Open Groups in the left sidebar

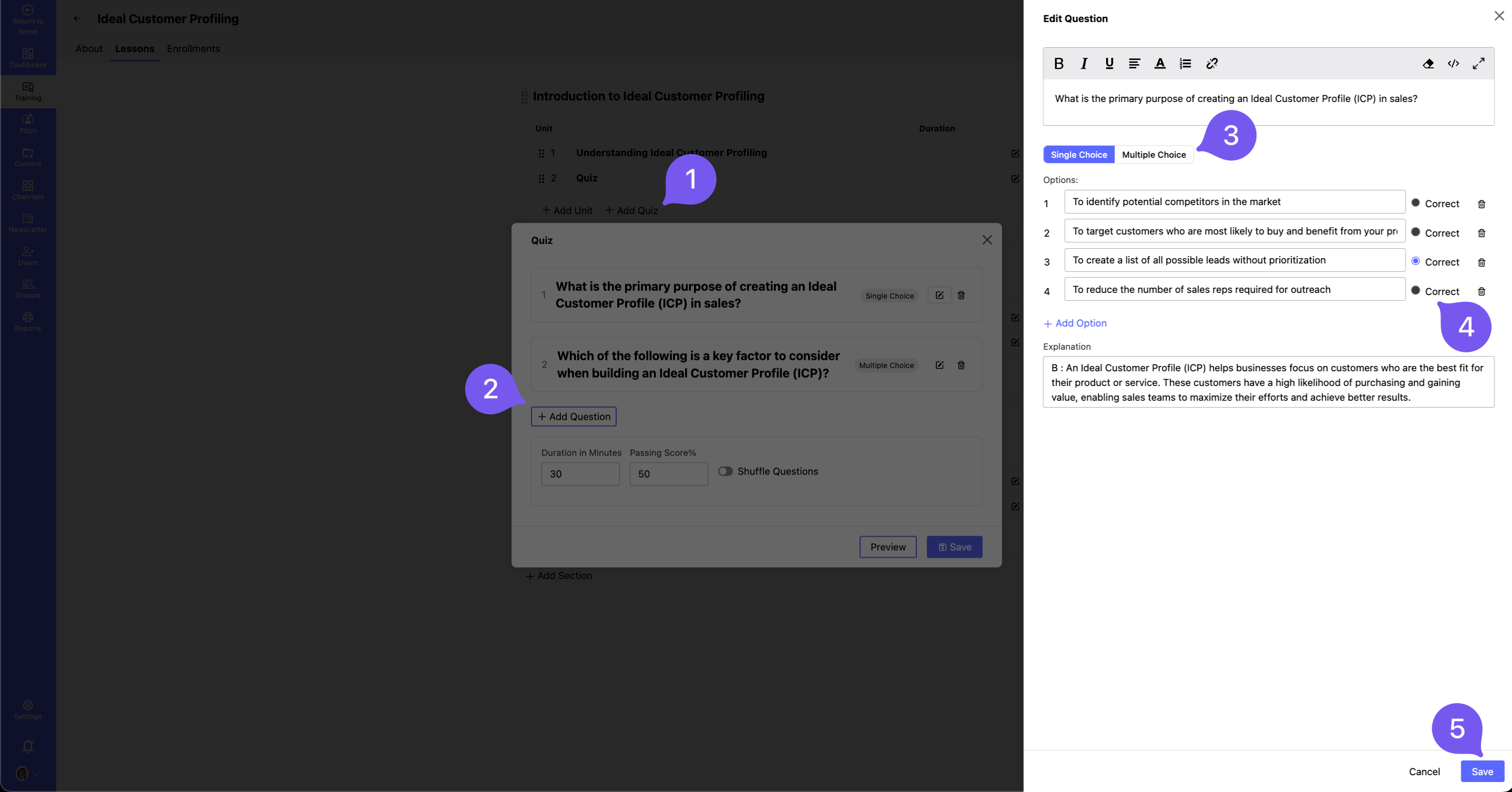click(27, 289)
